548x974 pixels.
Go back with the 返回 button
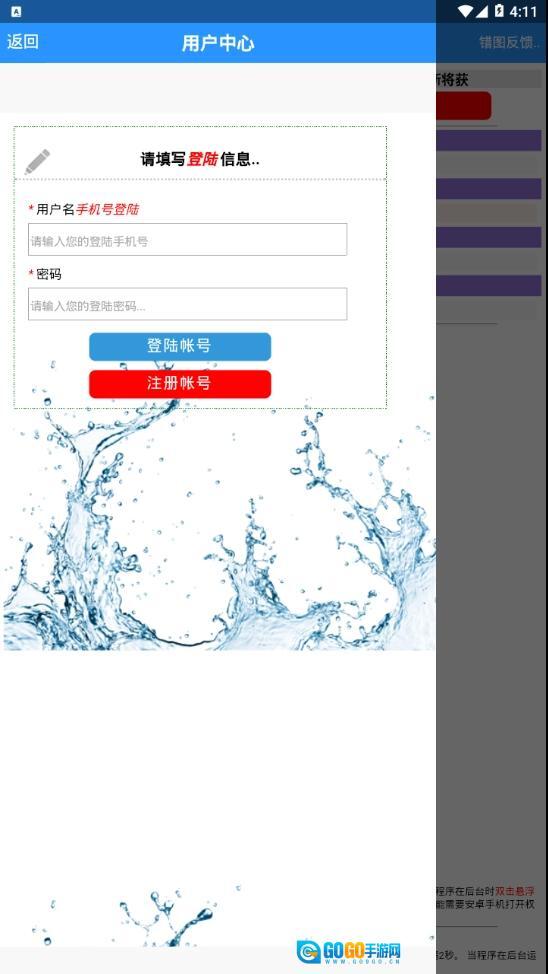click(23, 42)
